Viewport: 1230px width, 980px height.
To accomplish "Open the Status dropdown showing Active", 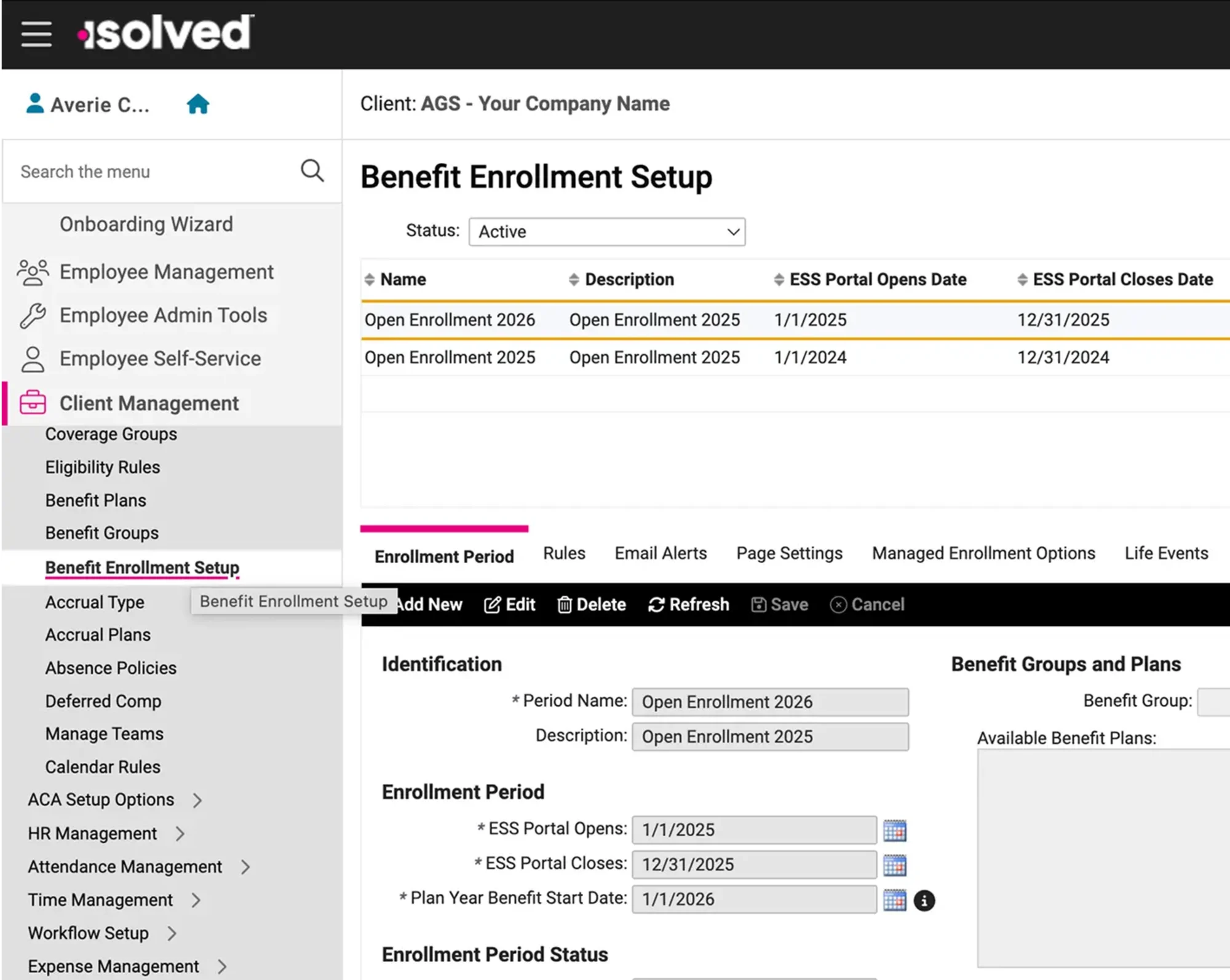I will coord(607,232).
